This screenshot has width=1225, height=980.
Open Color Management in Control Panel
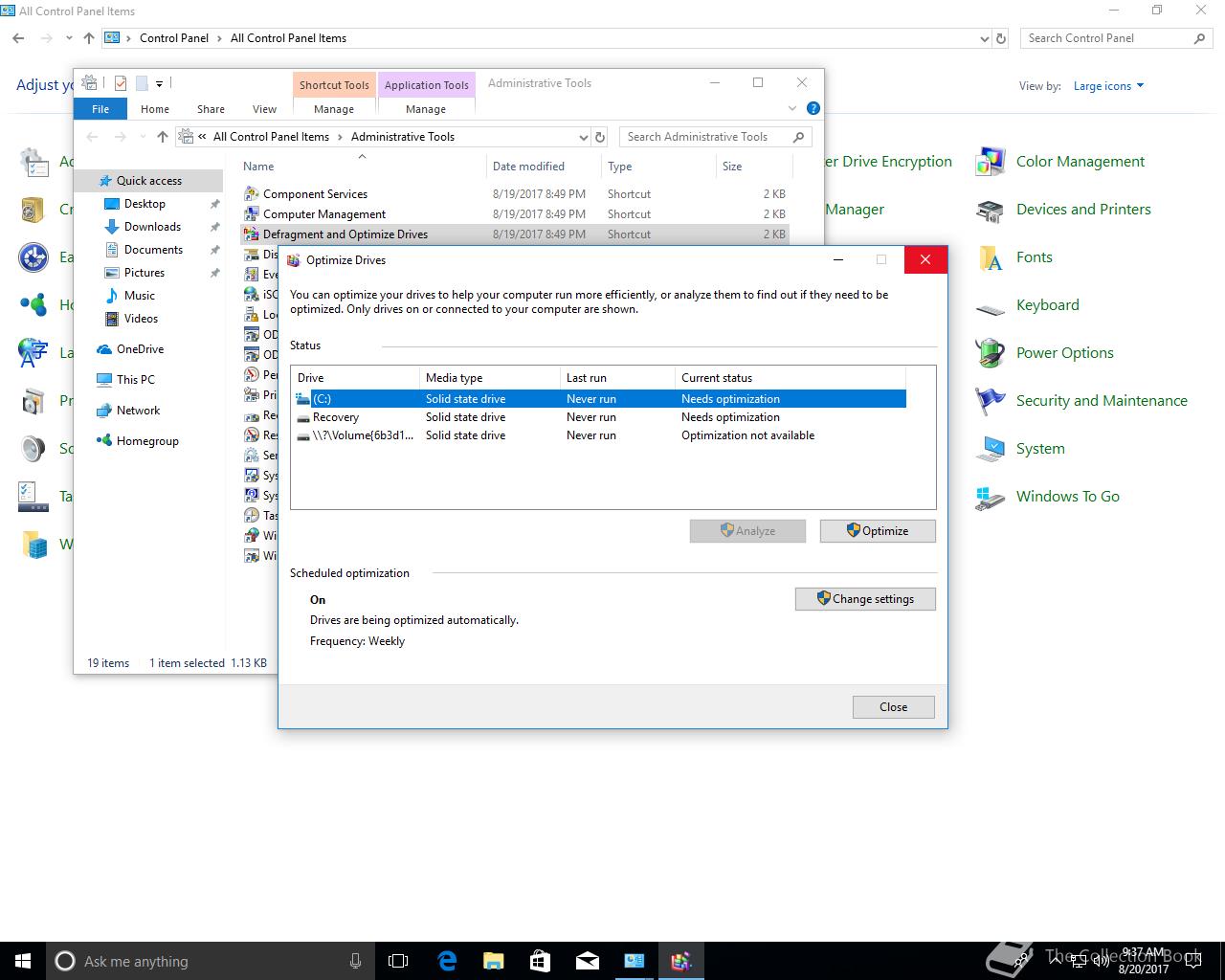tap(1060, 162)
